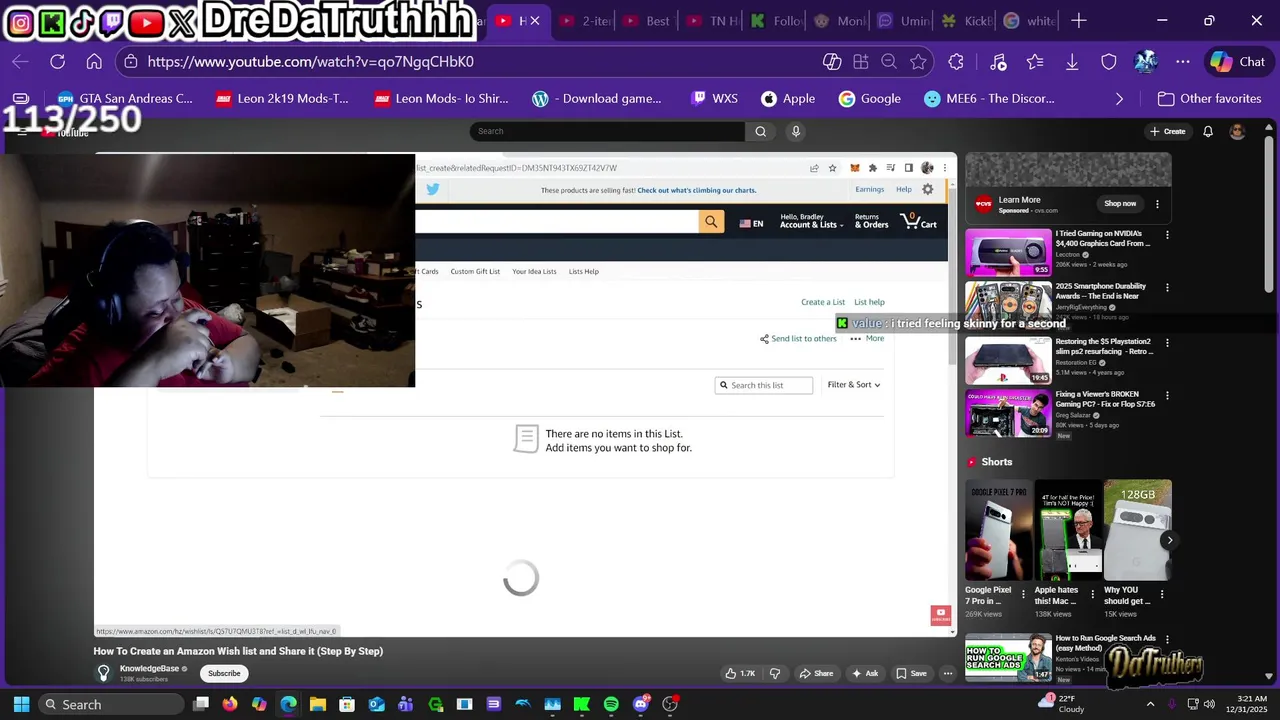Save the video to a playlist

(x=911, y=673)
